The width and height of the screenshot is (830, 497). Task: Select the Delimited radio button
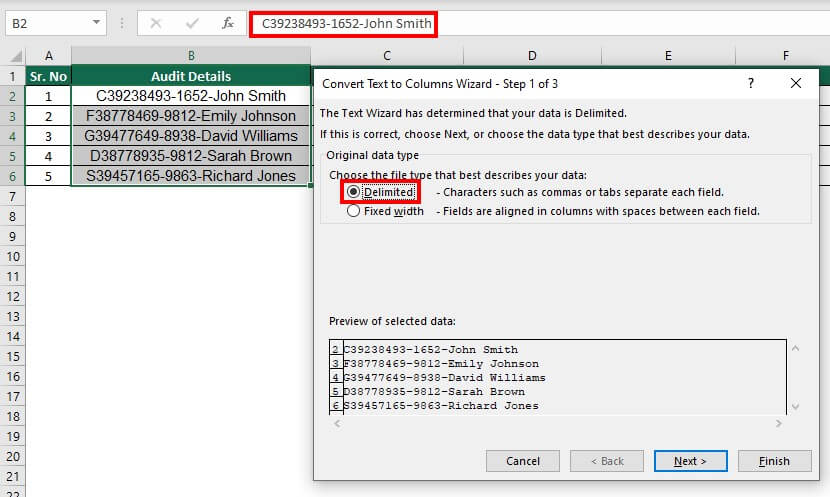[353, 192]
